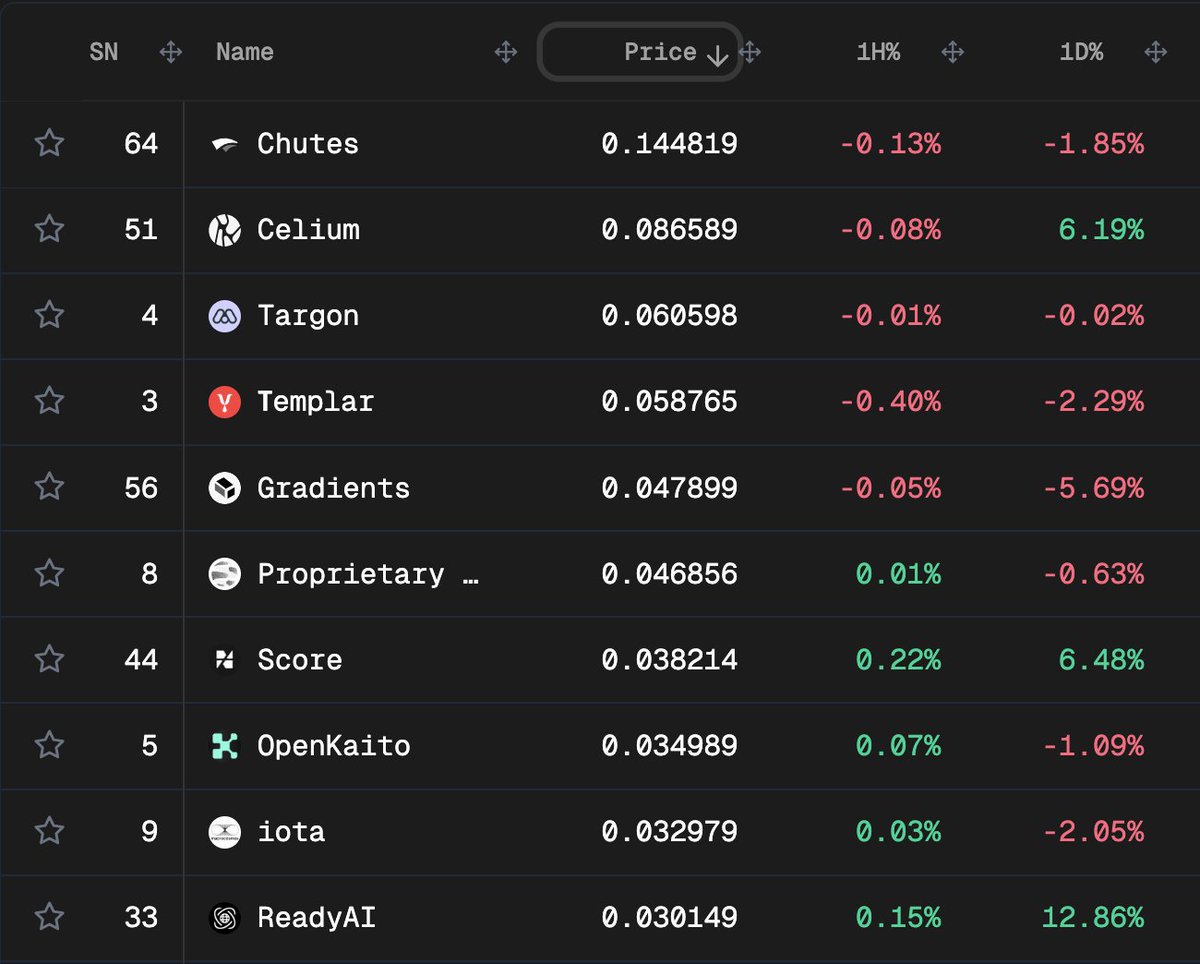The image size is (1200, 964).
Task: Click the 0.22% hourly change for Score
Action: click(x=898, y=660)
